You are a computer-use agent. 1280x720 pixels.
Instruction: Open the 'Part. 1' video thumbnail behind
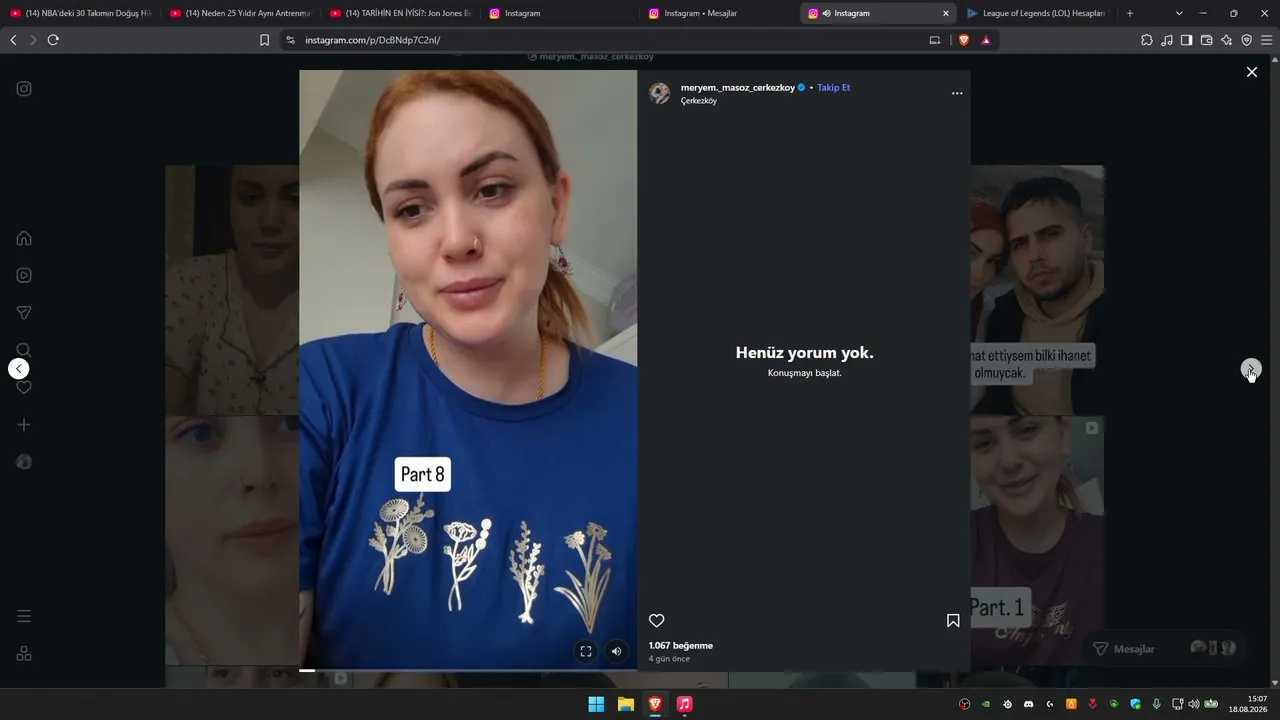[x=1038, y=540]
